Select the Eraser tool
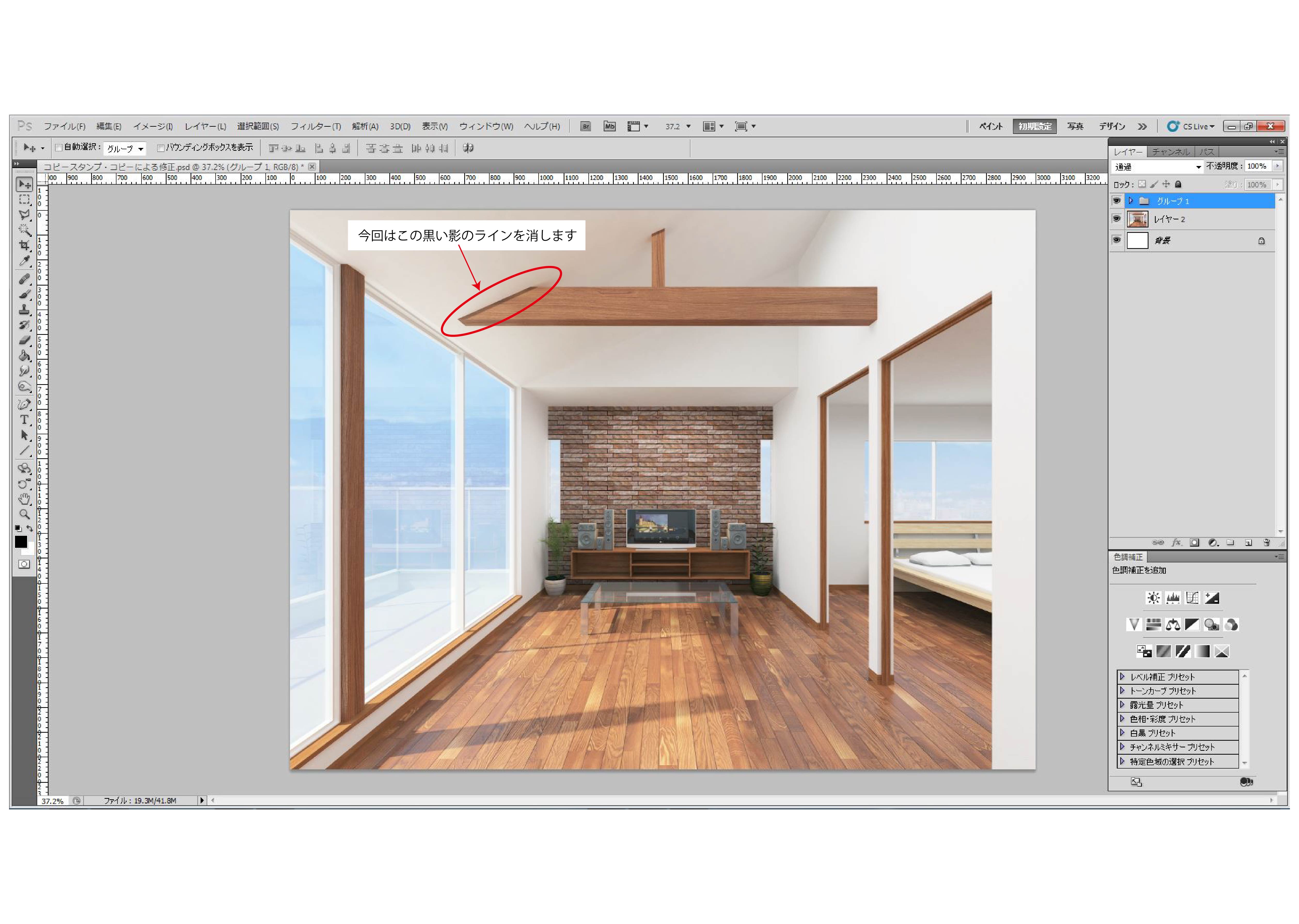This screenshot has height=924, width=1299. coord(24,340)
